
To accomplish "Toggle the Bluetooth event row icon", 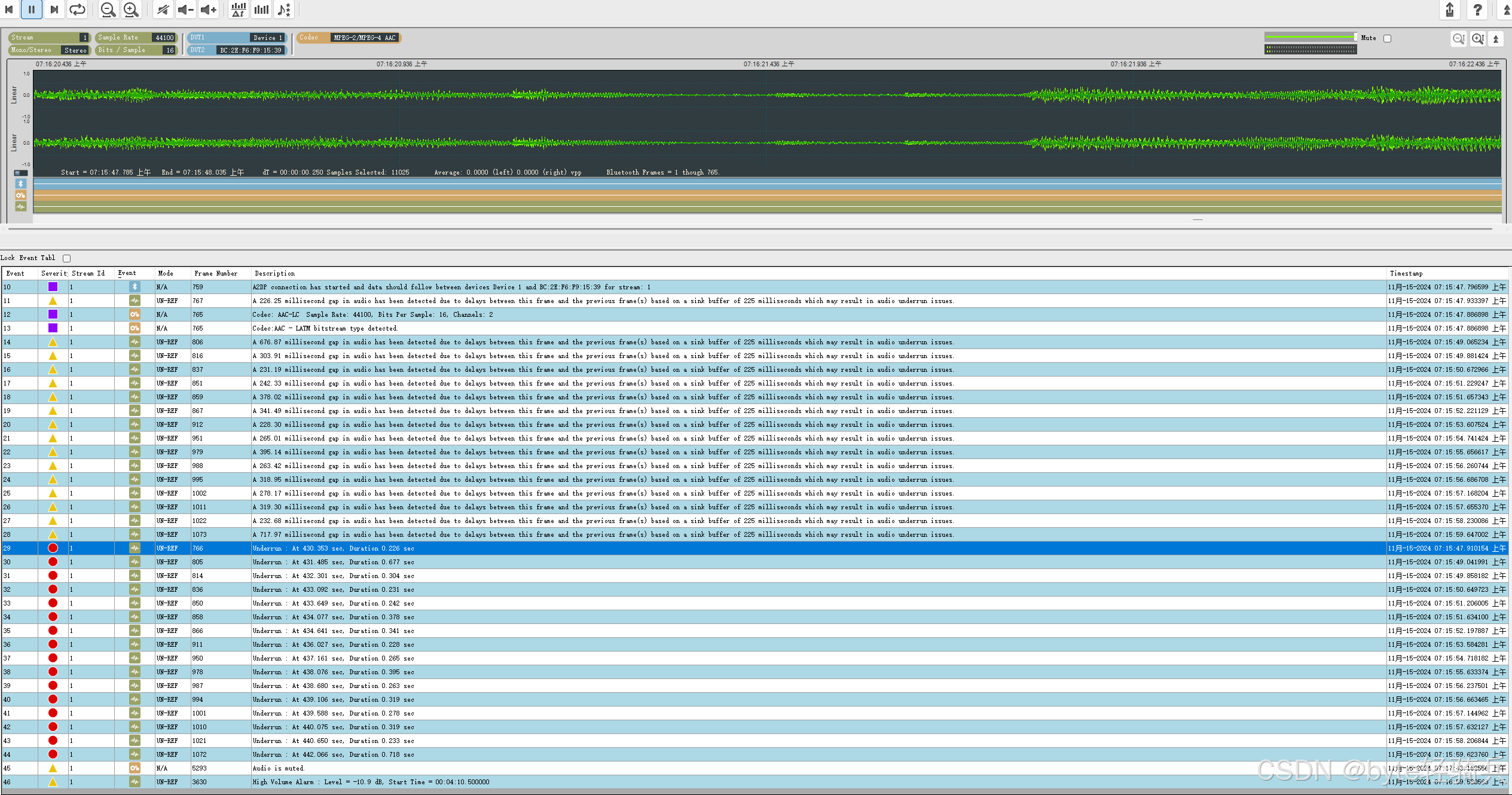I will point(21,184).
